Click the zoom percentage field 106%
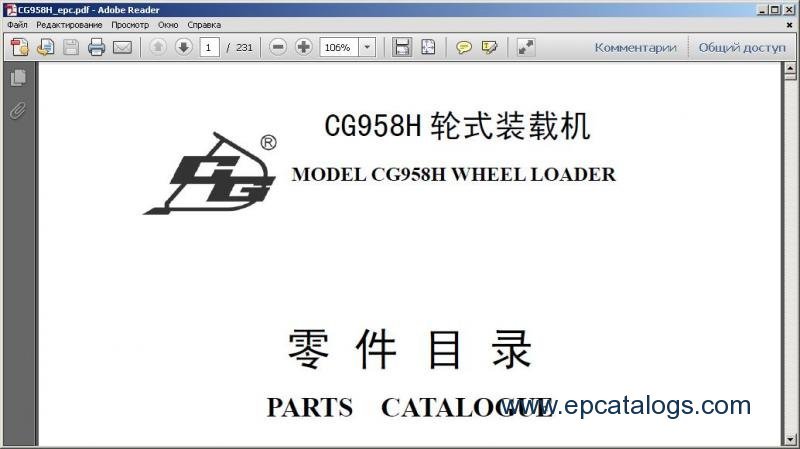Image resolution: width=800 pixels, height=449 pixels. pyautogui.click(x=339, y=47)
